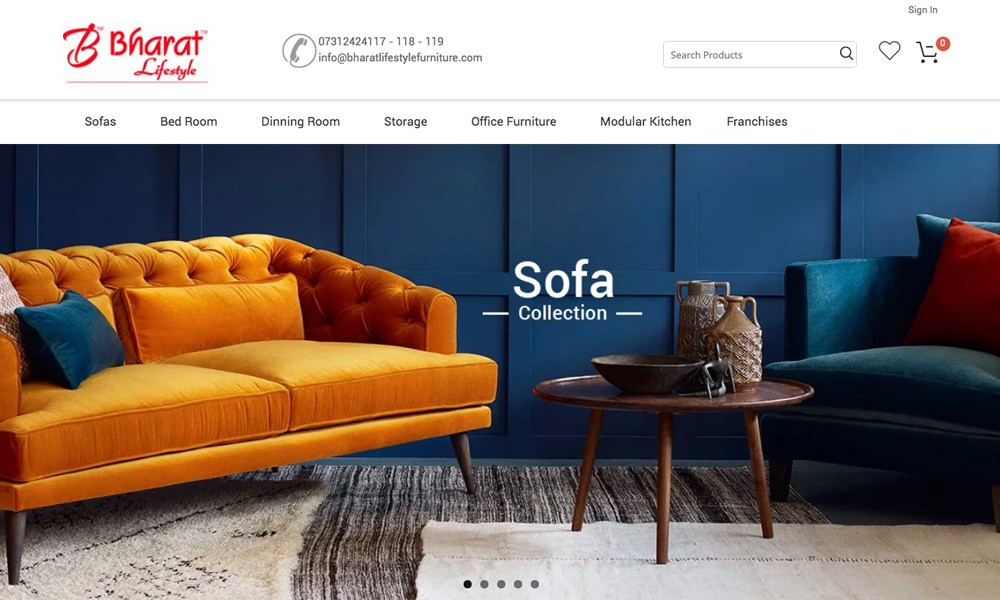
Task: Click the search magnifier icon
Action: click(x=846, y=54)
